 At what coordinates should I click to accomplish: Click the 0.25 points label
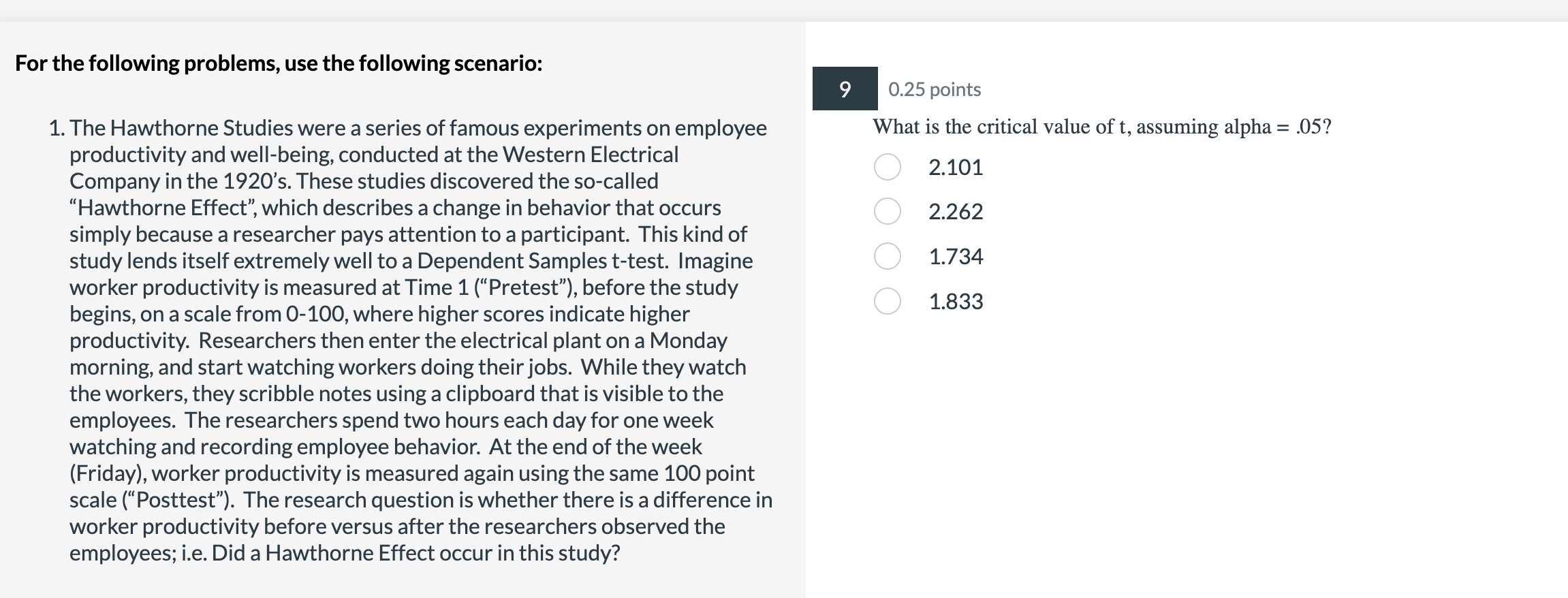[x=935, y=89]
